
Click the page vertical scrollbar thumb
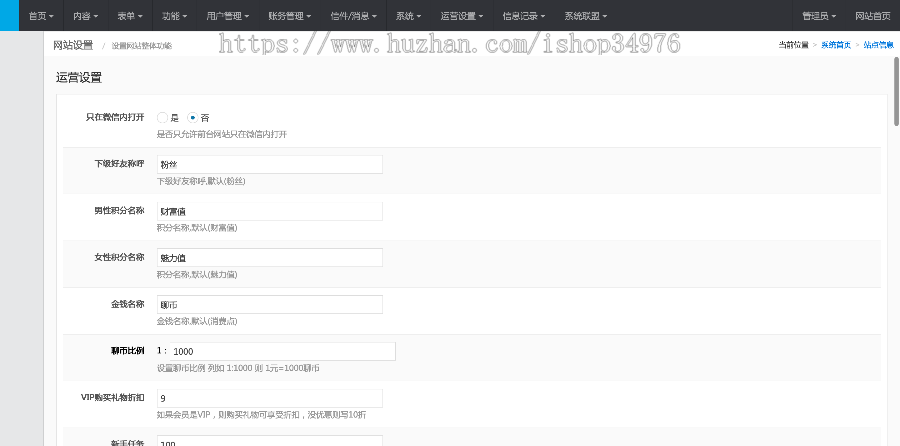coord(897,92)
